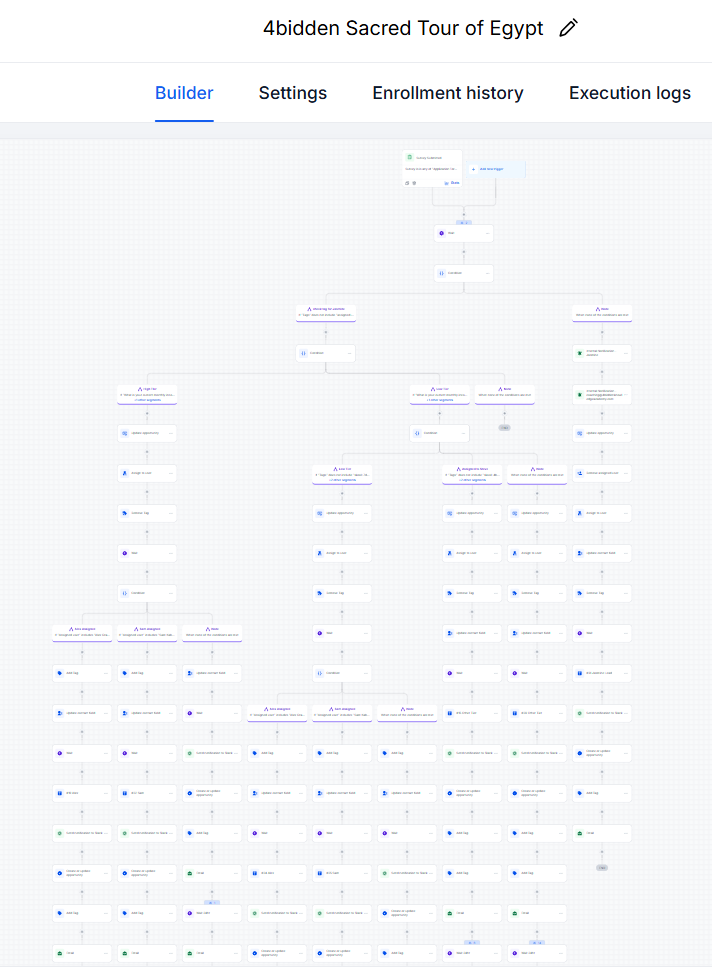Open the three-dot menu on Assign to user under High Tier
Image resolution: width=712 pixels, height=967 pixels.
pos(170,473)
